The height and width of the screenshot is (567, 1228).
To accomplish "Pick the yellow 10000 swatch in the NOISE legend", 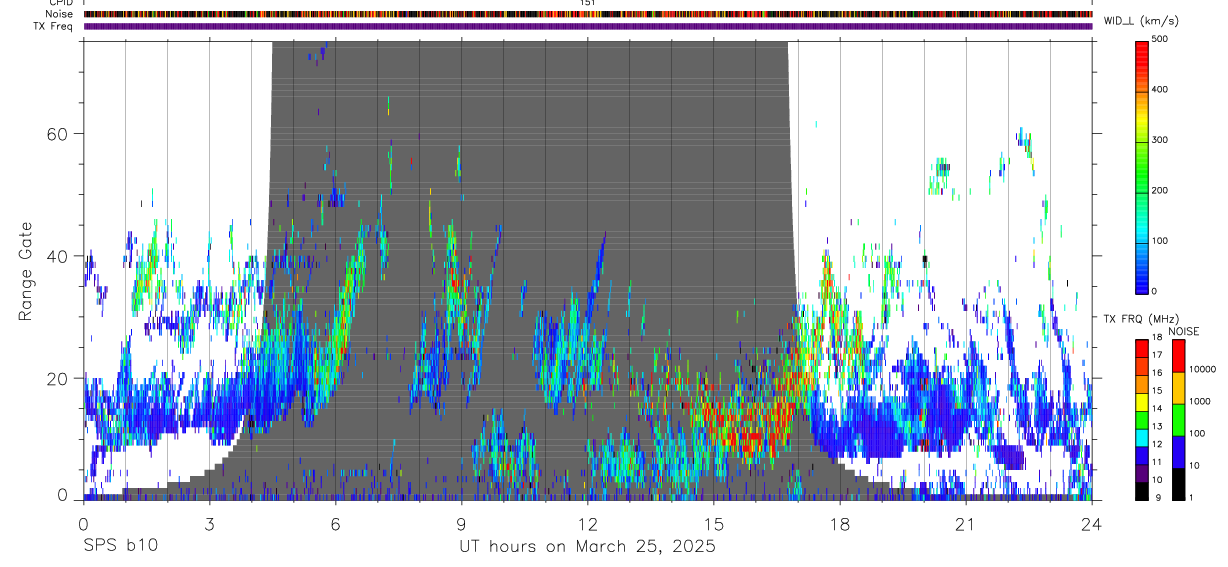I will tap(1178, 387).
